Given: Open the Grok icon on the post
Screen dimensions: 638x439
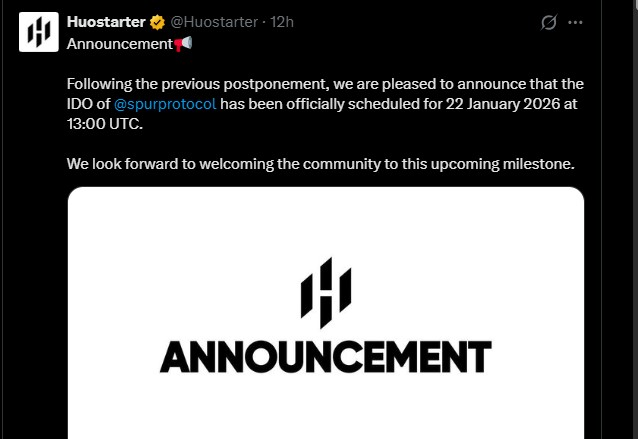Looking at the screenshot, I should coord(548,22).
